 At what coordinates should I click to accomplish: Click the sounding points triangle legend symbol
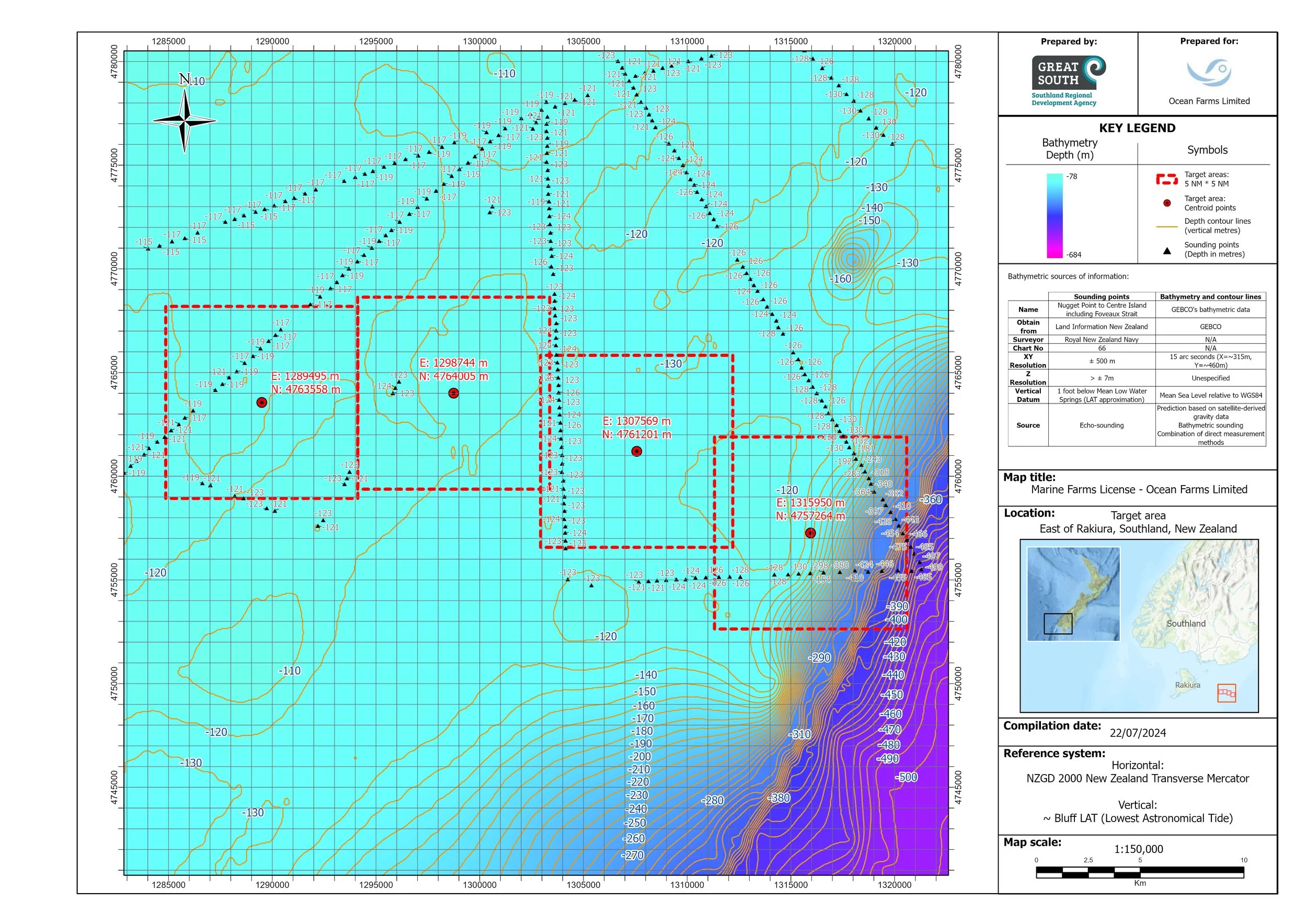tap(1167, 250)
